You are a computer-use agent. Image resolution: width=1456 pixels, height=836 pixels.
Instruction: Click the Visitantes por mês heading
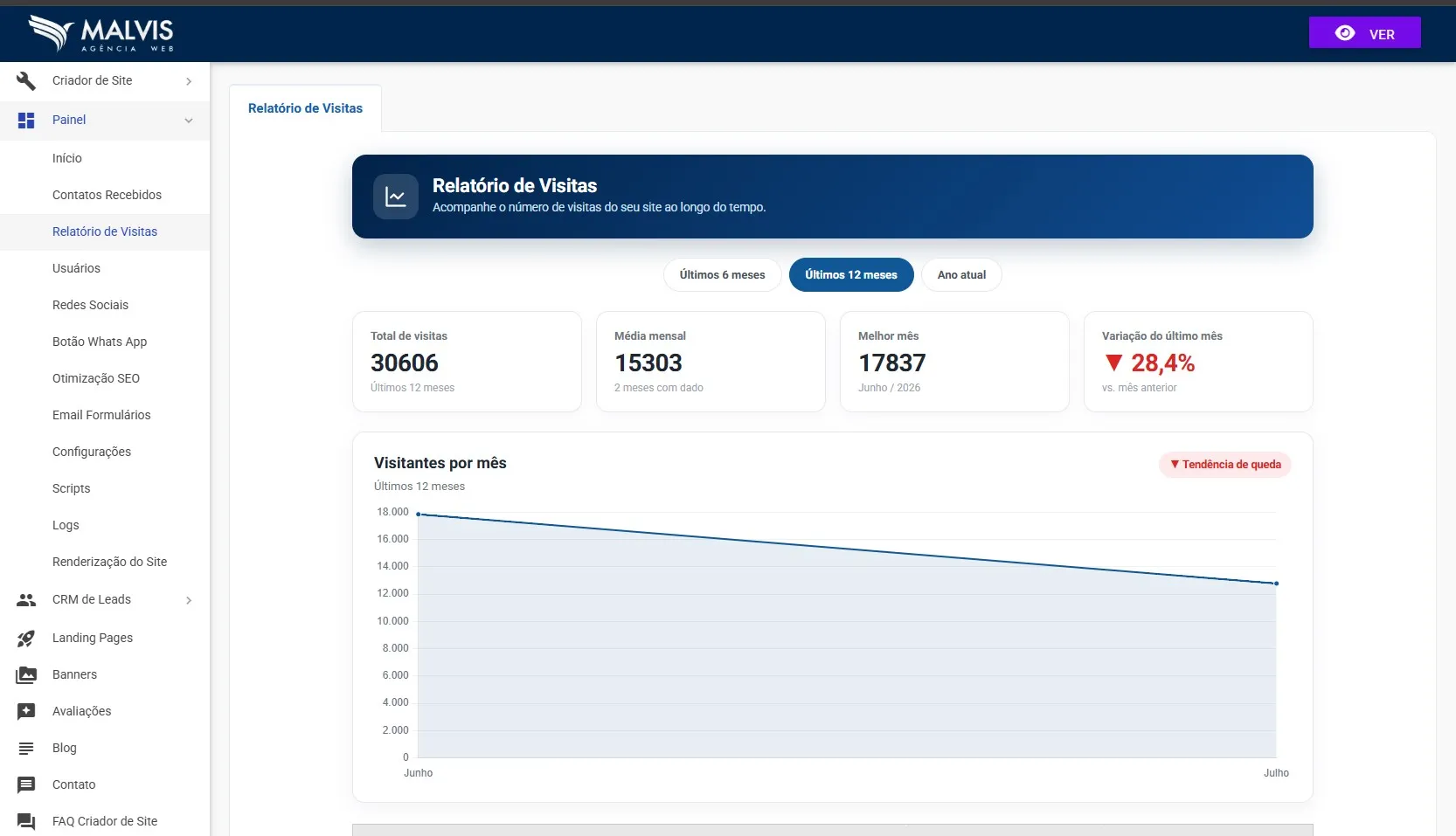click(440, 463)
